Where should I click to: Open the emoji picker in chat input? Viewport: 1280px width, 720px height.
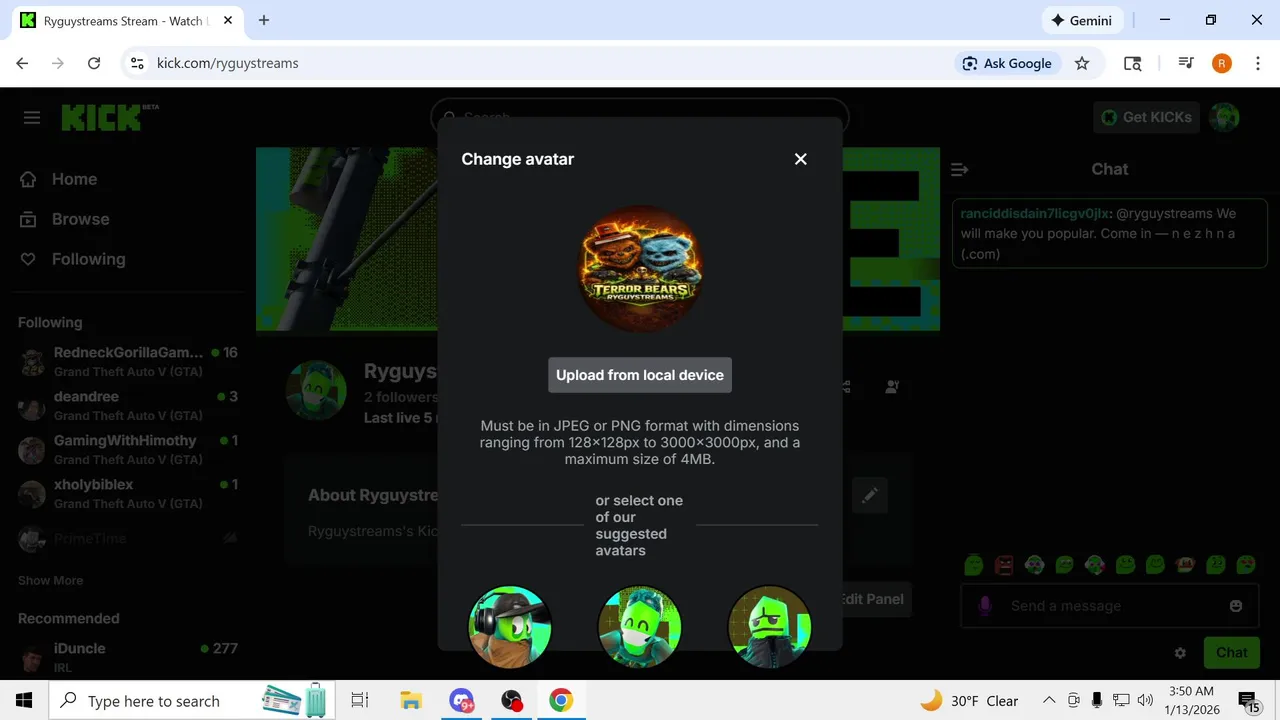click(x=1236, y=605)
